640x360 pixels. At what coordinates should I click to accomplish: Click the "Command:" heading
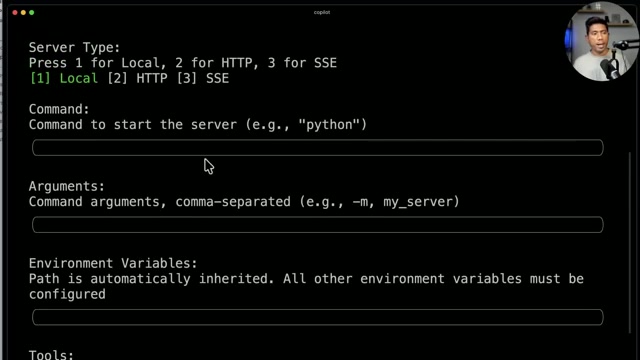click(59, 109)
